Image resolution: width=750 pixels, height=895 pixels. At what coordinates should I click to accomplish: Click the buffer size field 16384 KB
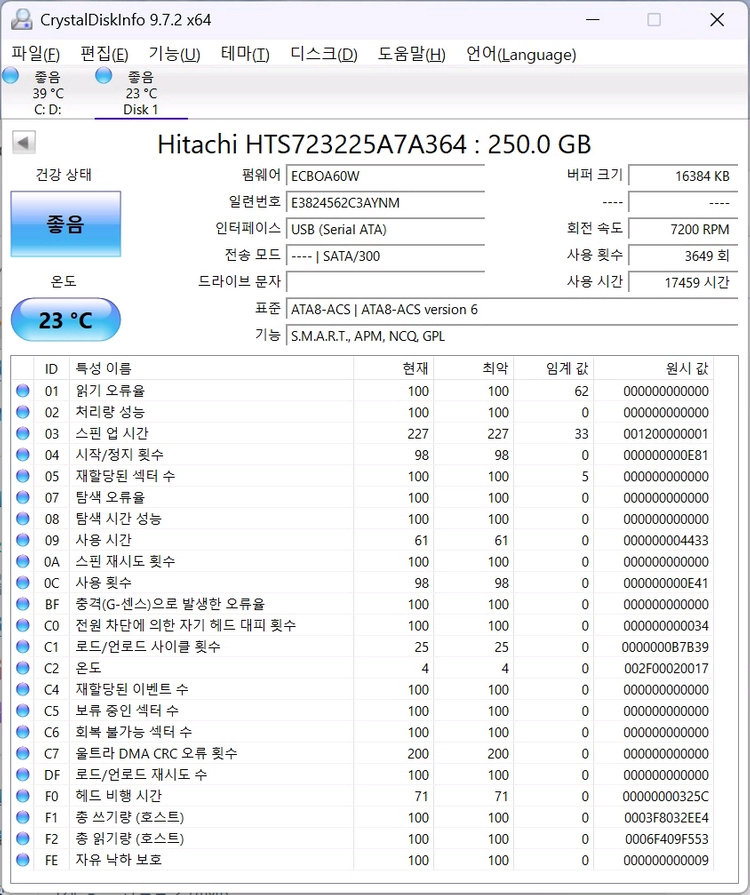[683, 176]
